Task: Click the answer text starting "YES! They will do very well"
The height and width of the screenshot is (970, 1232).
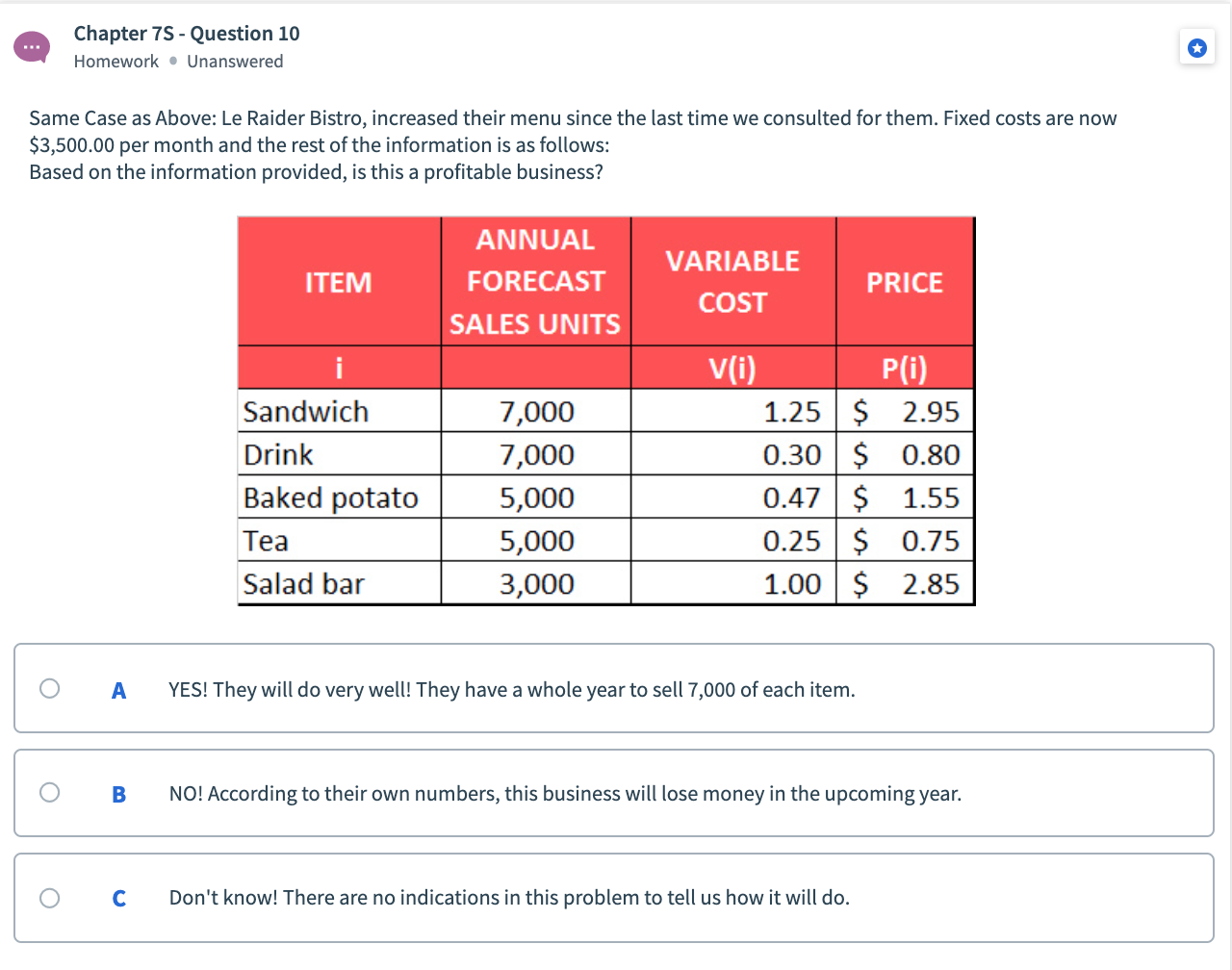Action: (512, 690)
